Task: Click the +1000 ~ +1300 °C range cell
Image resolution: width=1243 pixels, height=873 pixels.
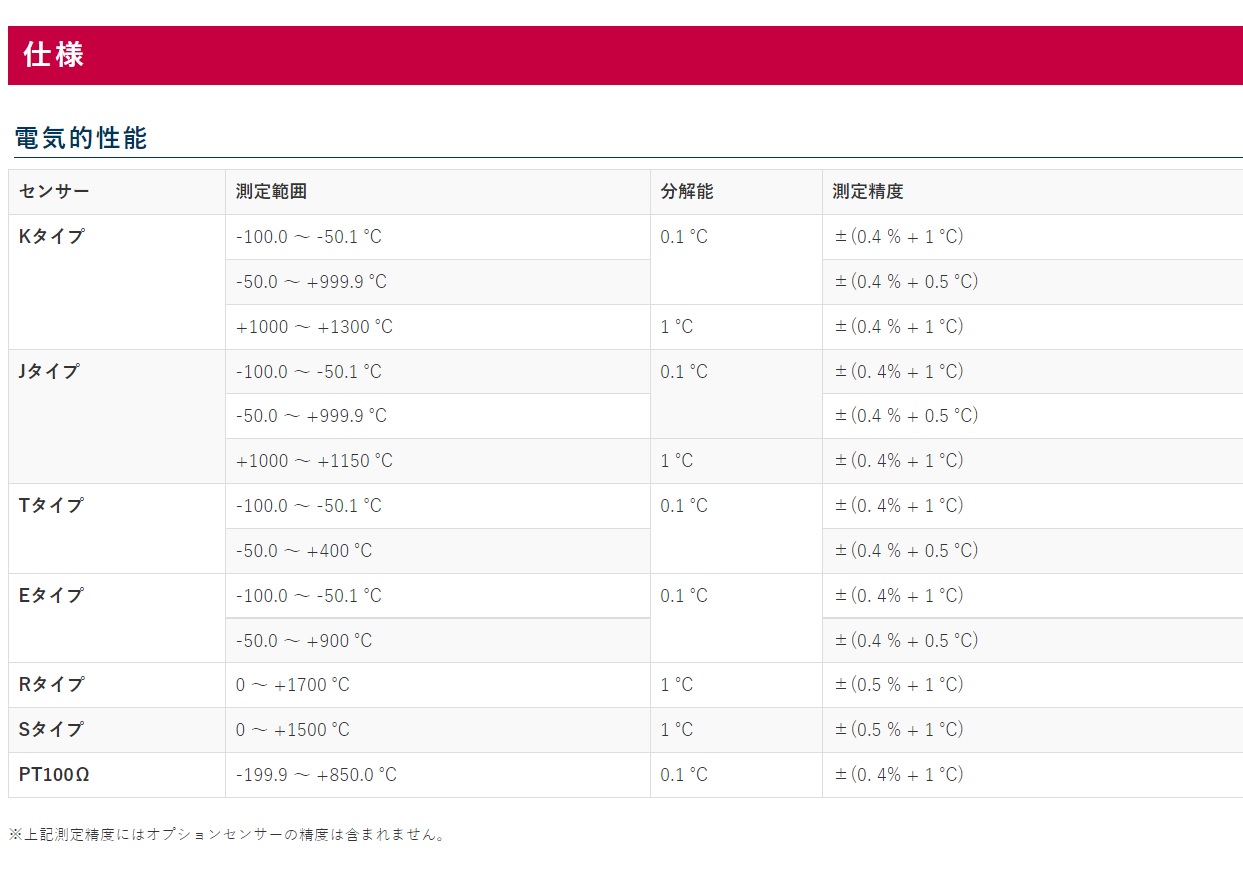Action: (314, 327)
